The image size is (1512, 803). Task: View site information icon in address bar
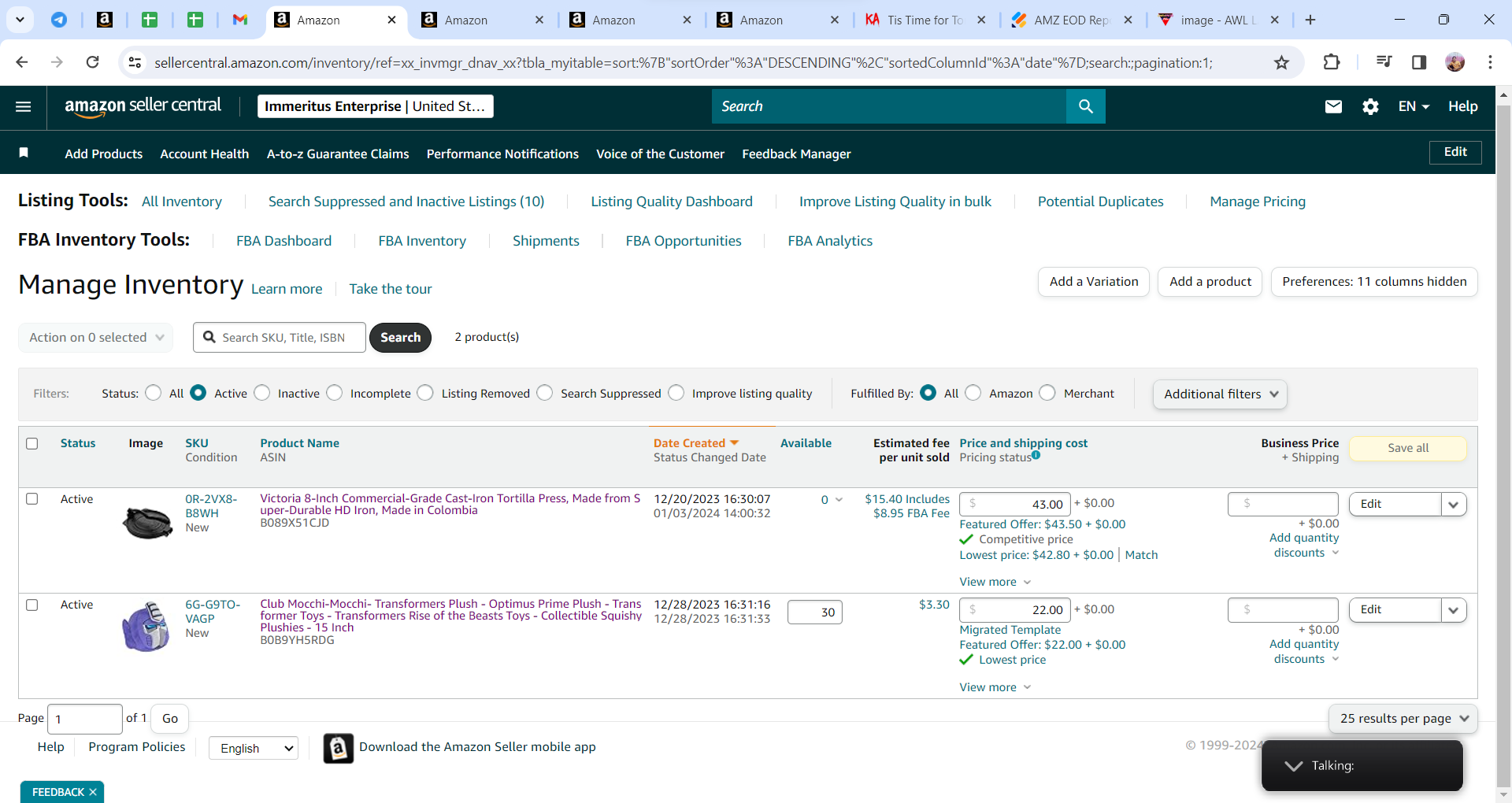(135, 62)
